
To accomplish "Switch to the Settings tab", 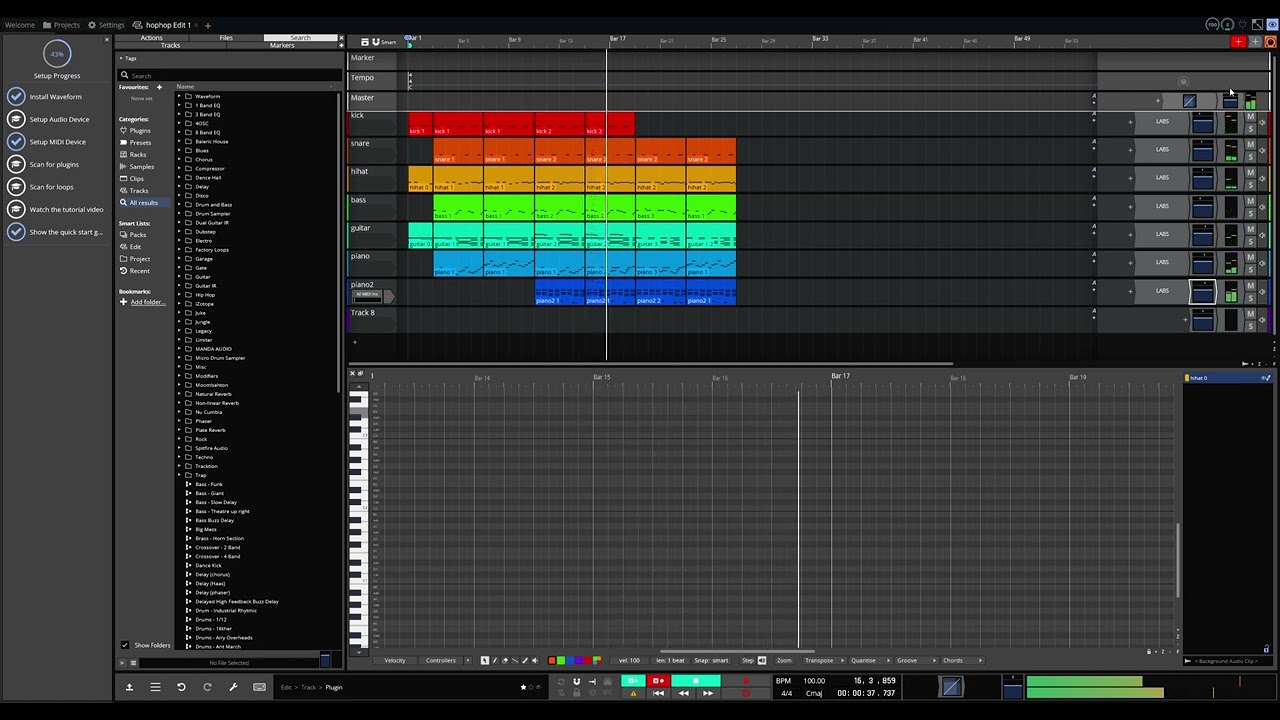I will [x=106, y=25].
